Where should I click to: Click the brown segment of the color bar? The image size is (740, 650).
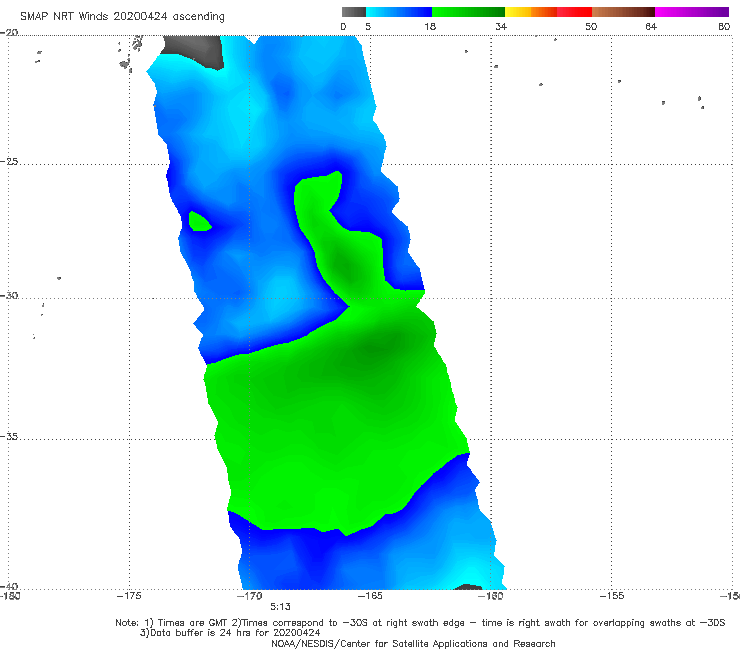[623, 12]
